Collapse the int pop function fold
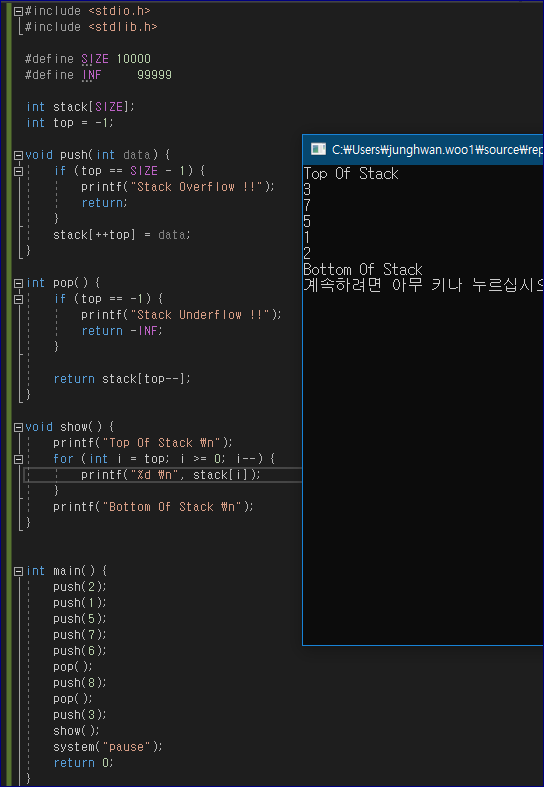544x787 pixels. tap(18, 283)
